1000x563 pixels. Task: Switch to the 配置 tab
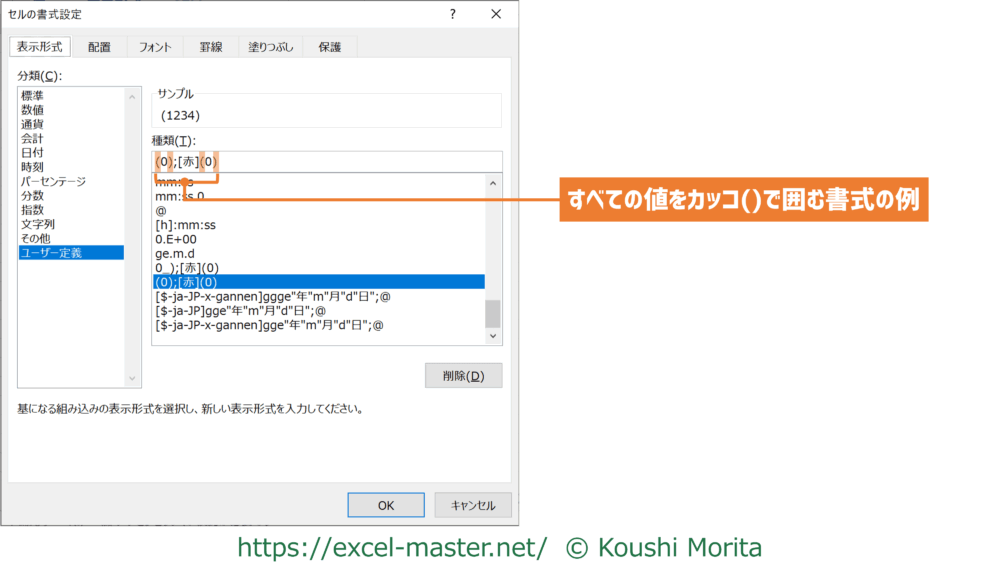click(99, 47)
